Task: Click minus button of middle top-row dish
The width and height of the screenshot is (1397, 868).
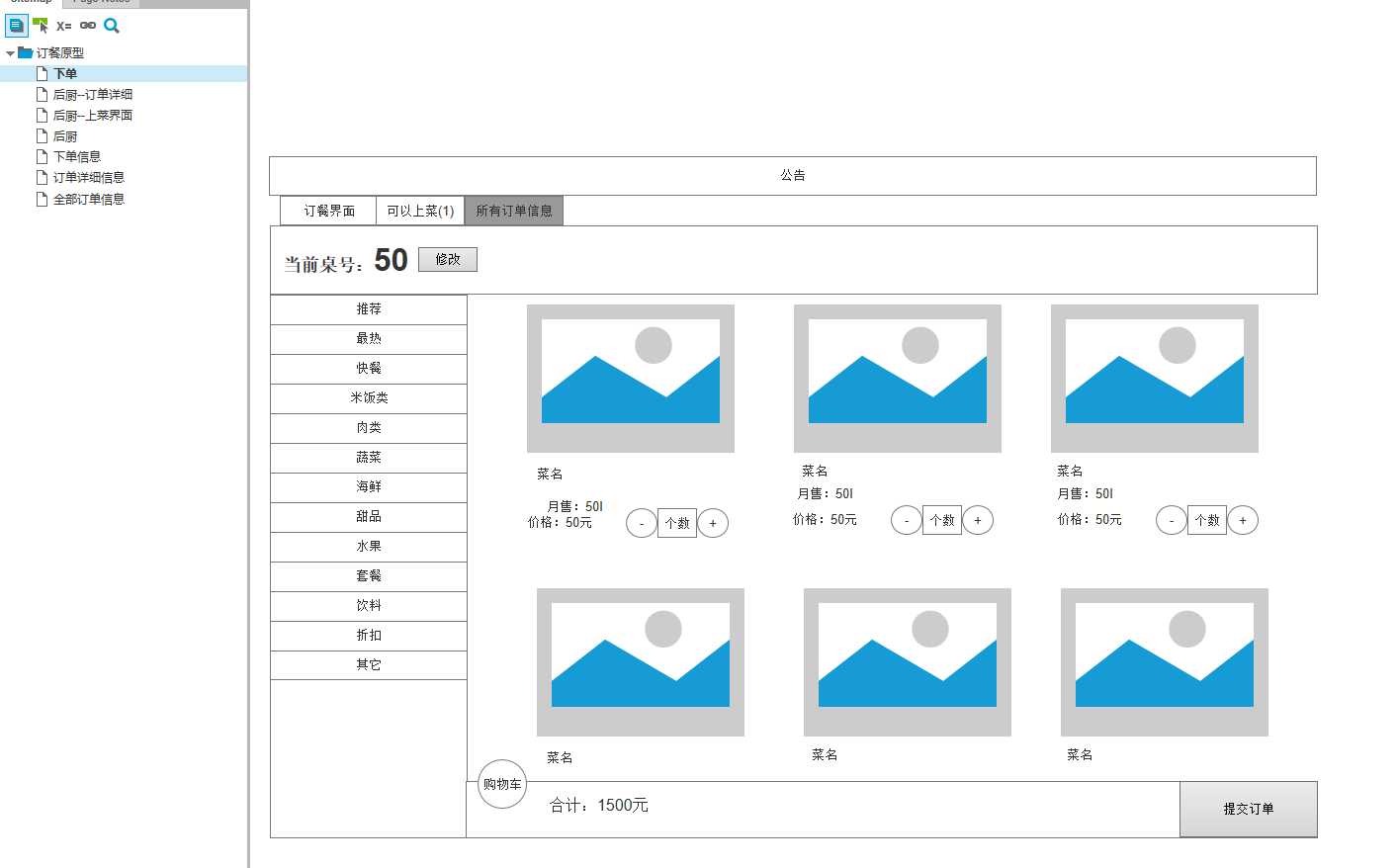Action: tap(907, 520)
